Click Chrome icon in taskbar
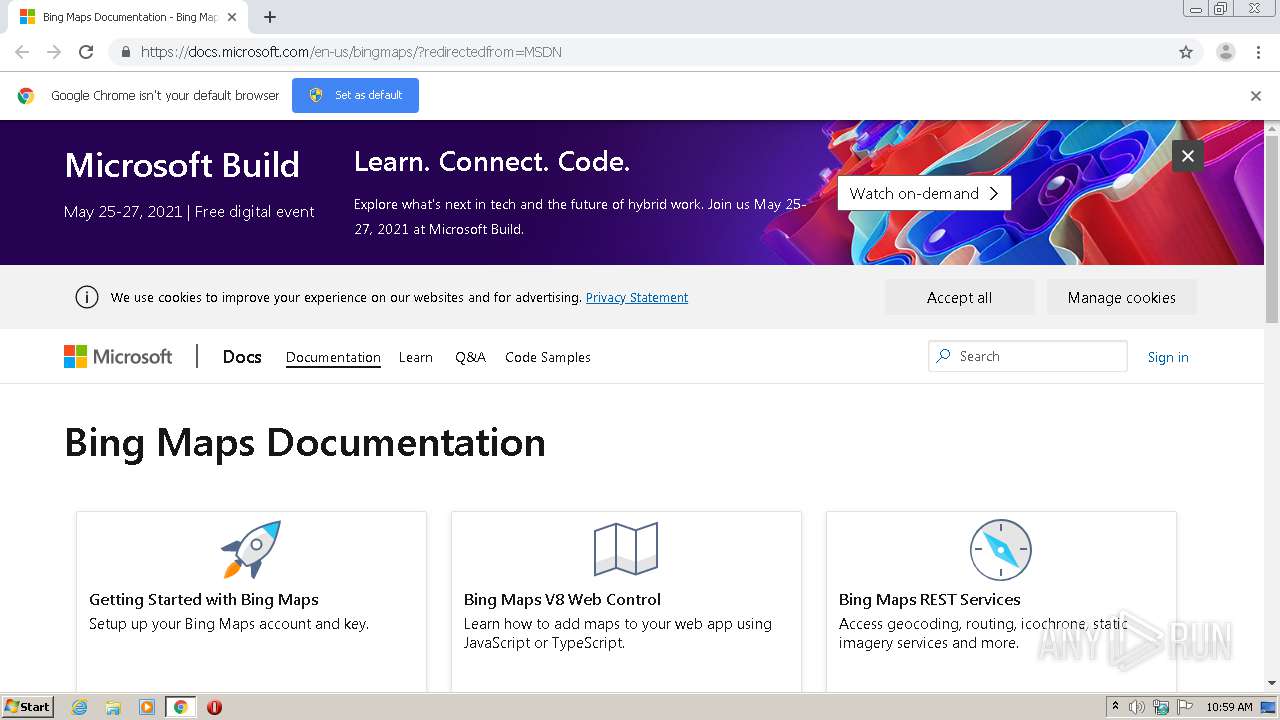Image resolution: width=1280 pixels, height=720 pixels. point(180,707)
